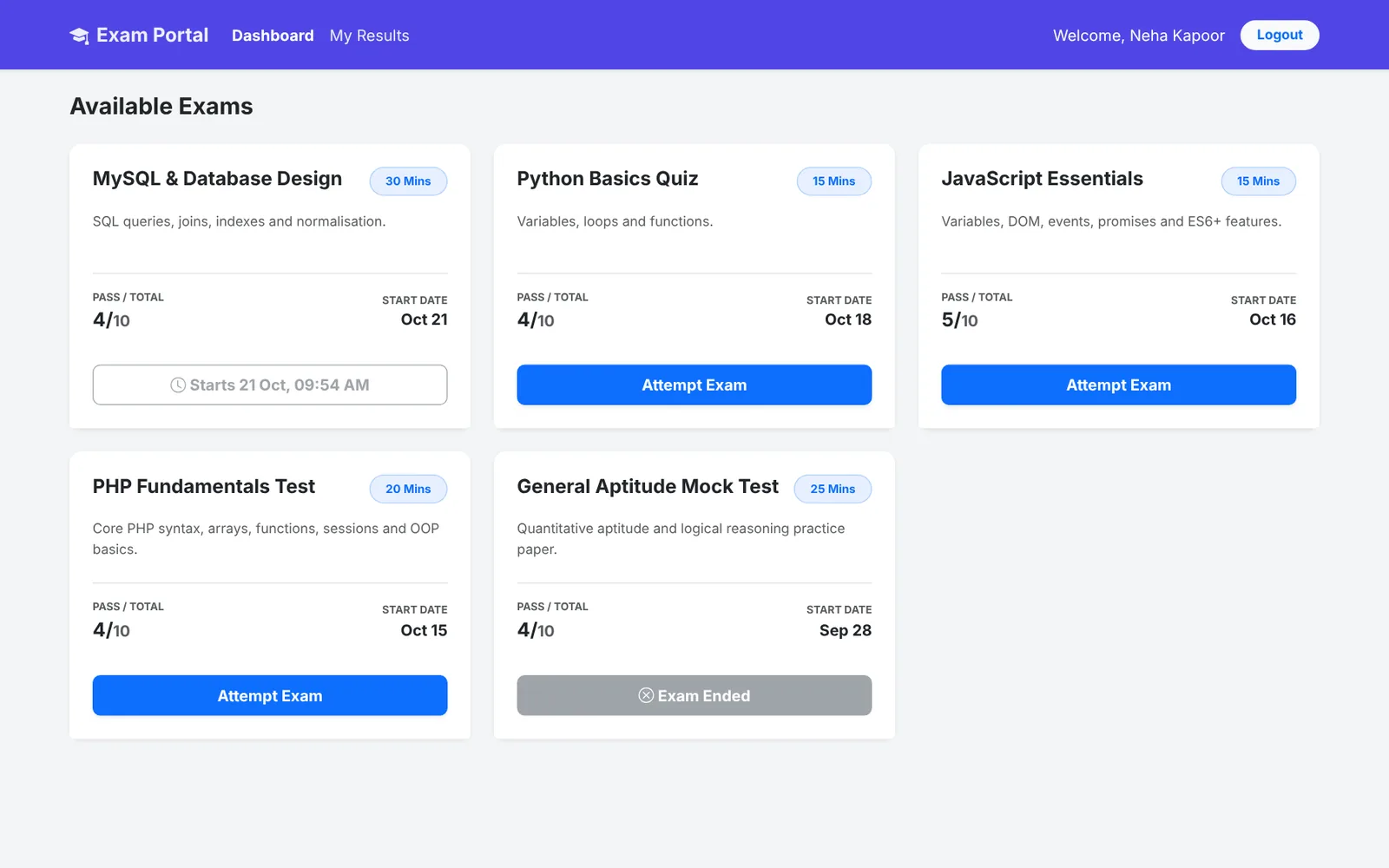Attempt the Python Basics Quiz exam
Viewport: 1389px width, 868px height.
click(x=694, y=385)
